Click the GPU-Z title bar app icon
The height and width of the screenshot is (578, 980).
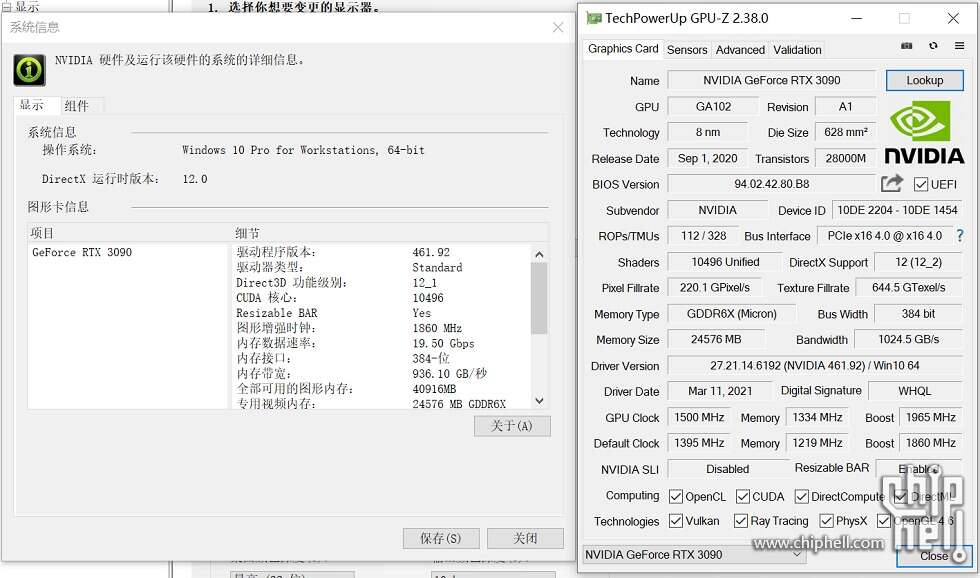click(x=594, y=18)
